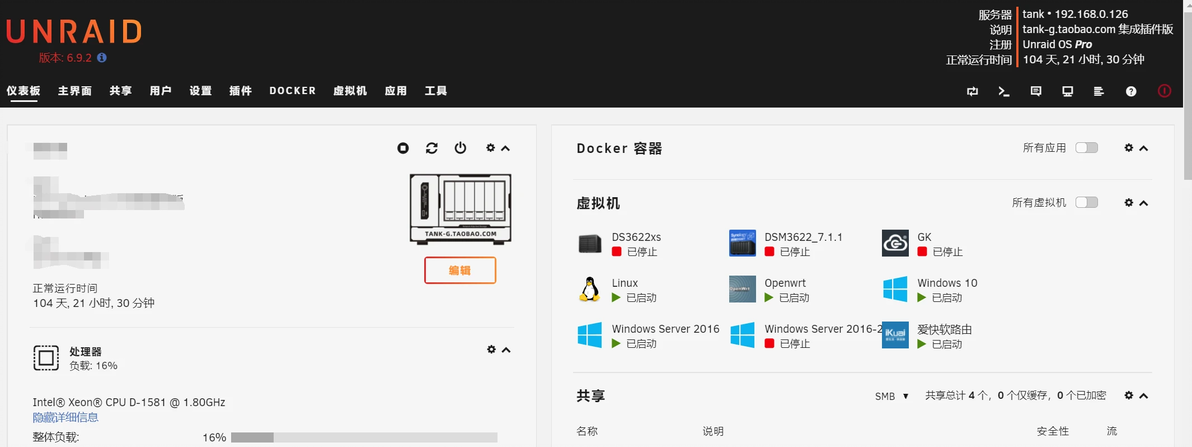Open the 工具 tab
1192x447 pixels.
click(436, 90)
